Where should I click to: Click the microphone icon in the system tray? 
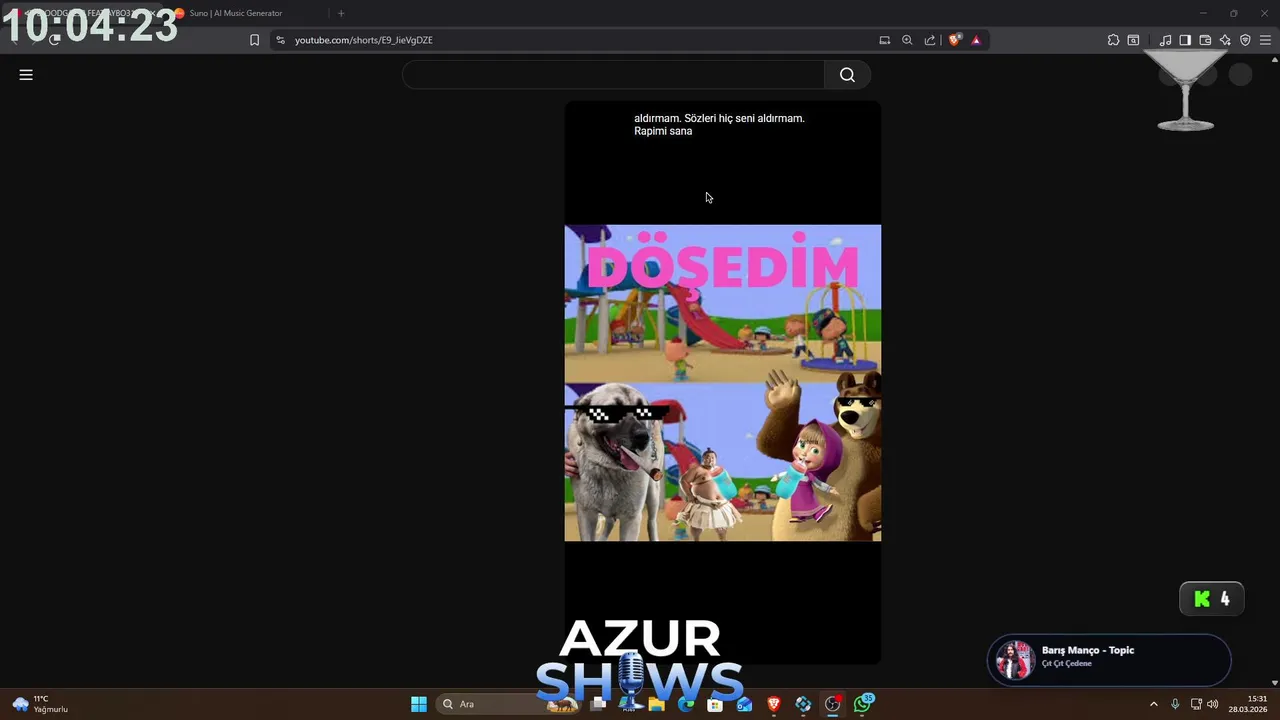(x=1175, y=704)
